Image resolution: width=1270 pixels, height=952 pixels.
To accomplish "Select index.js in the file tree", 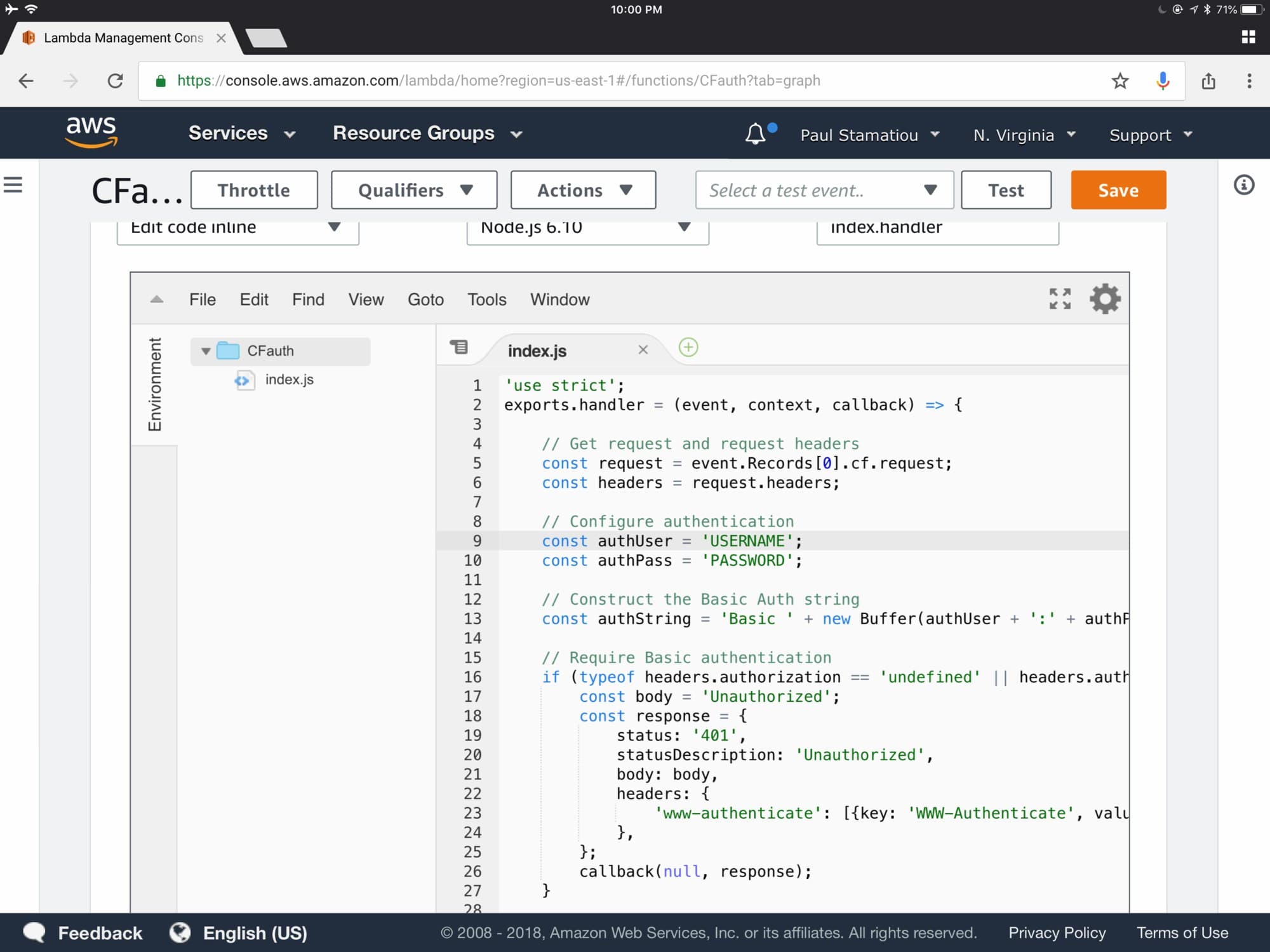I will (289, 380).
